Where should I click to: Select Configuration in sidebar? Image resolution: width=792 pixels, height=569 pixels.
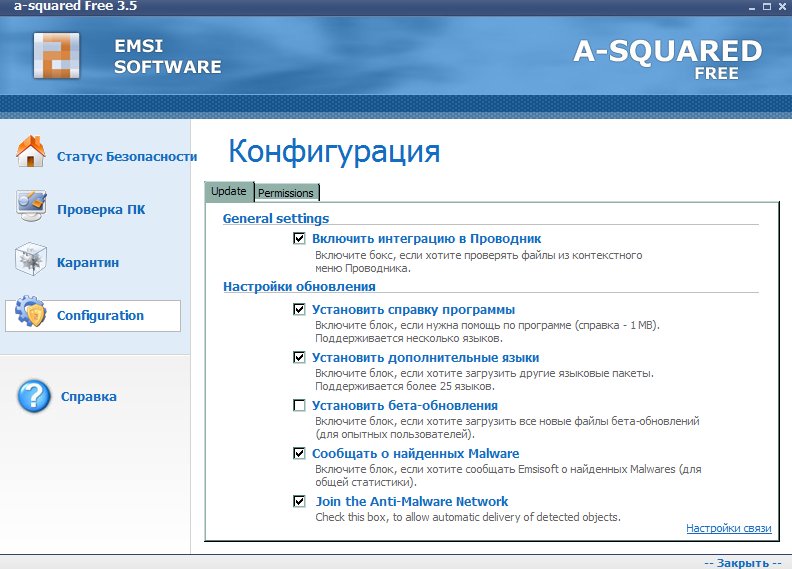coord(93,316)
